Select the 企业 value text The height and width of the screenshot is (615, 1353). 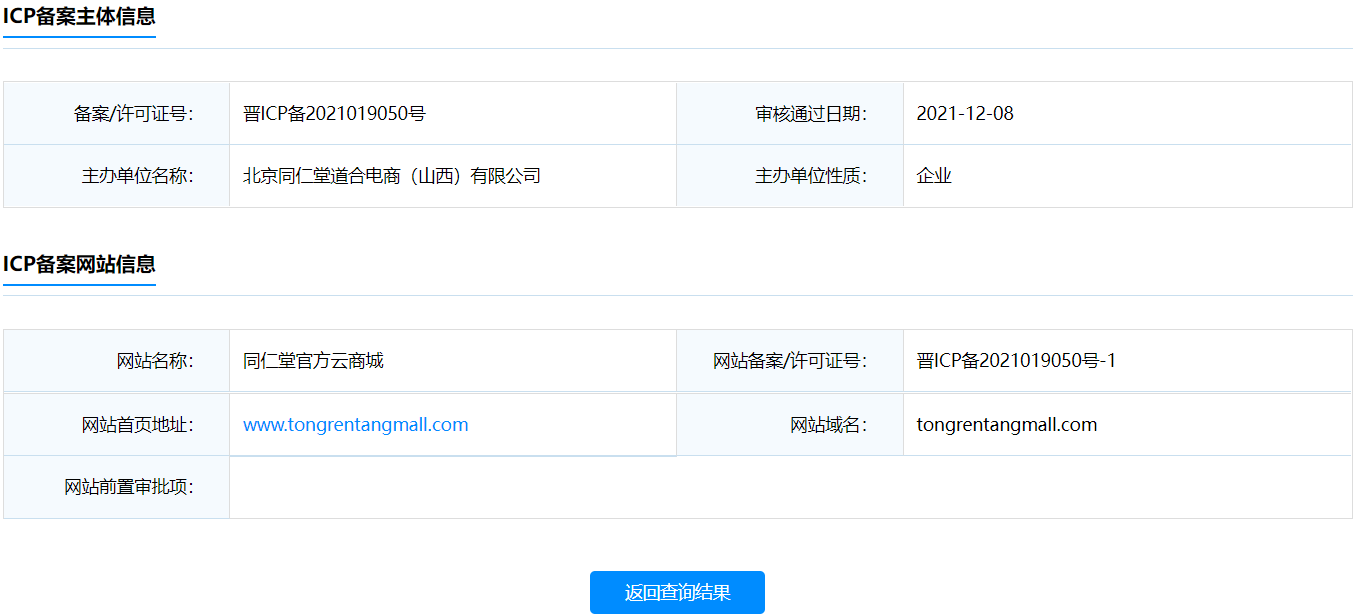tap(934, 176)
